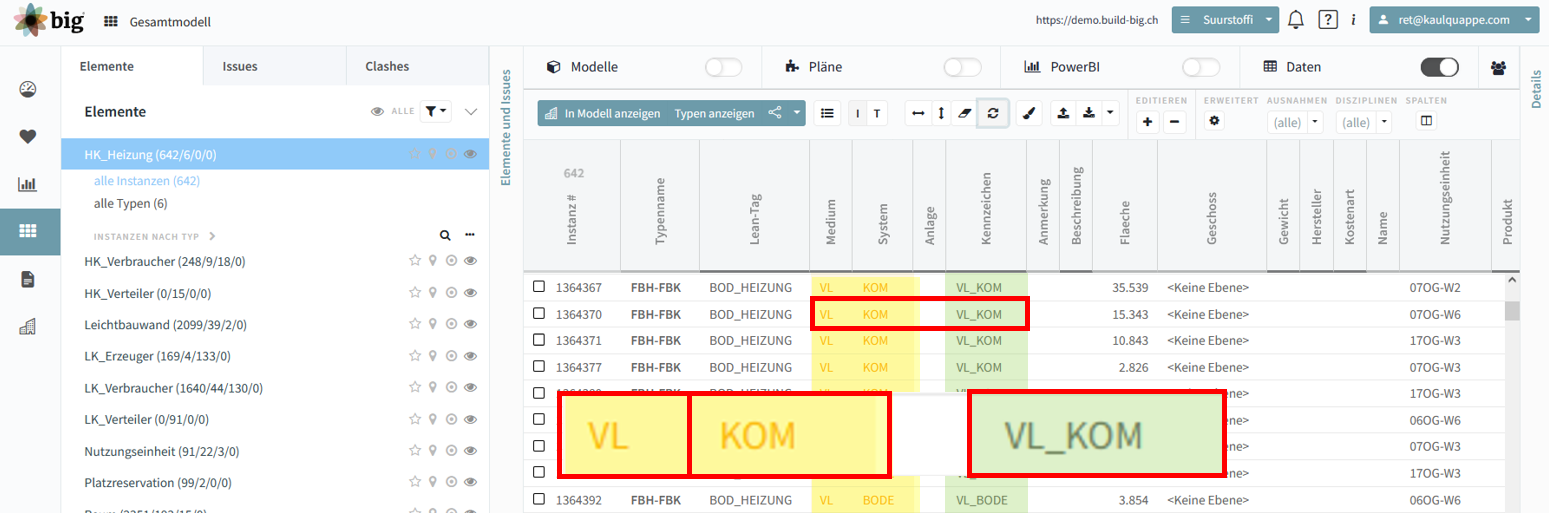Toggle the Pläne switch

(963, 67)
